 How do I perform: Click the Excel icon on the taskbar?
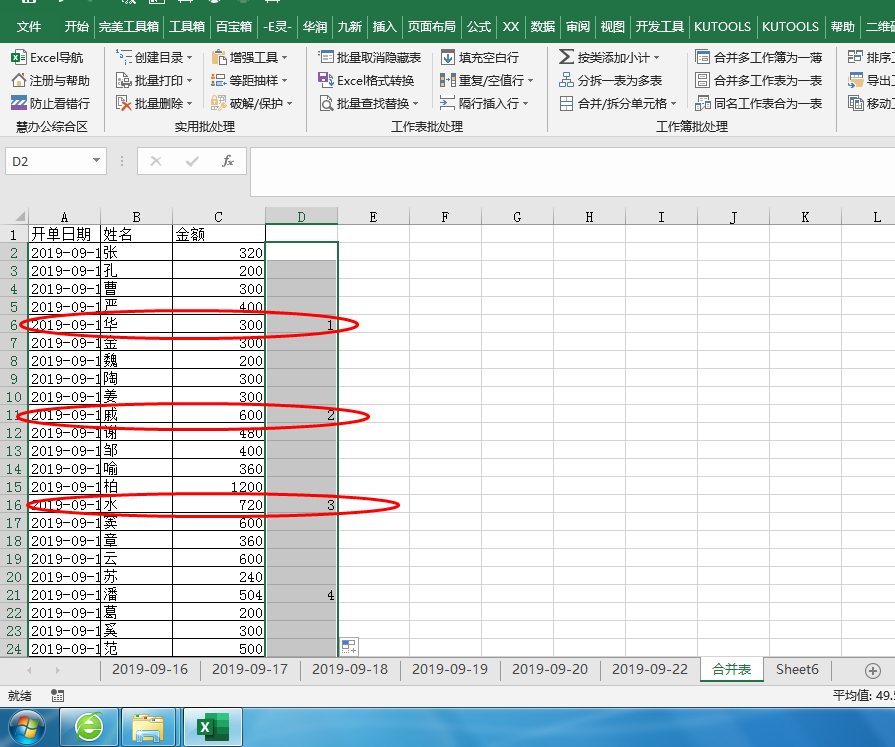click(212, 728)
